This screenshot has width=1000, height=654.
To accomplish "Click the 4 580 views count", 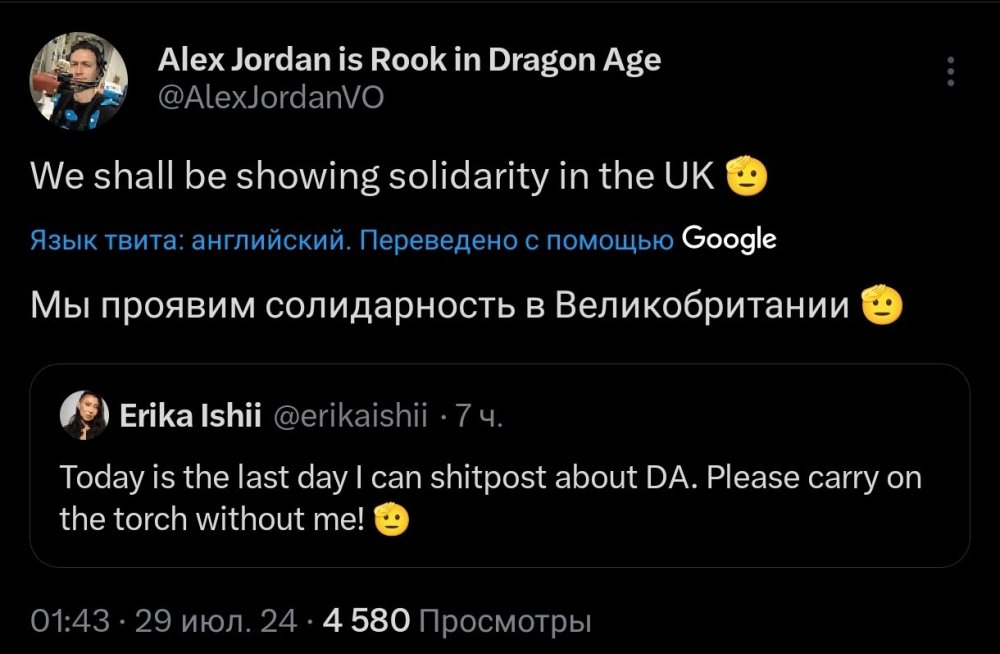I will [x=370, y=620].
